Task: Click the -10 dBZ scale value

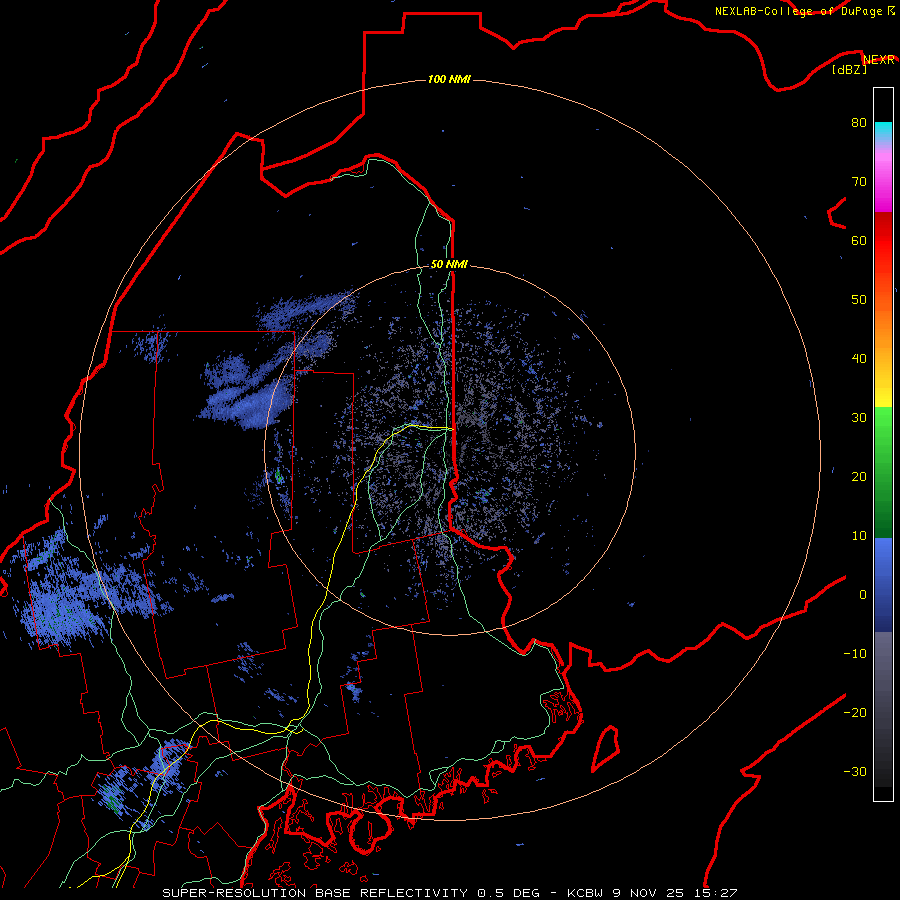Action: click(855, 654)
